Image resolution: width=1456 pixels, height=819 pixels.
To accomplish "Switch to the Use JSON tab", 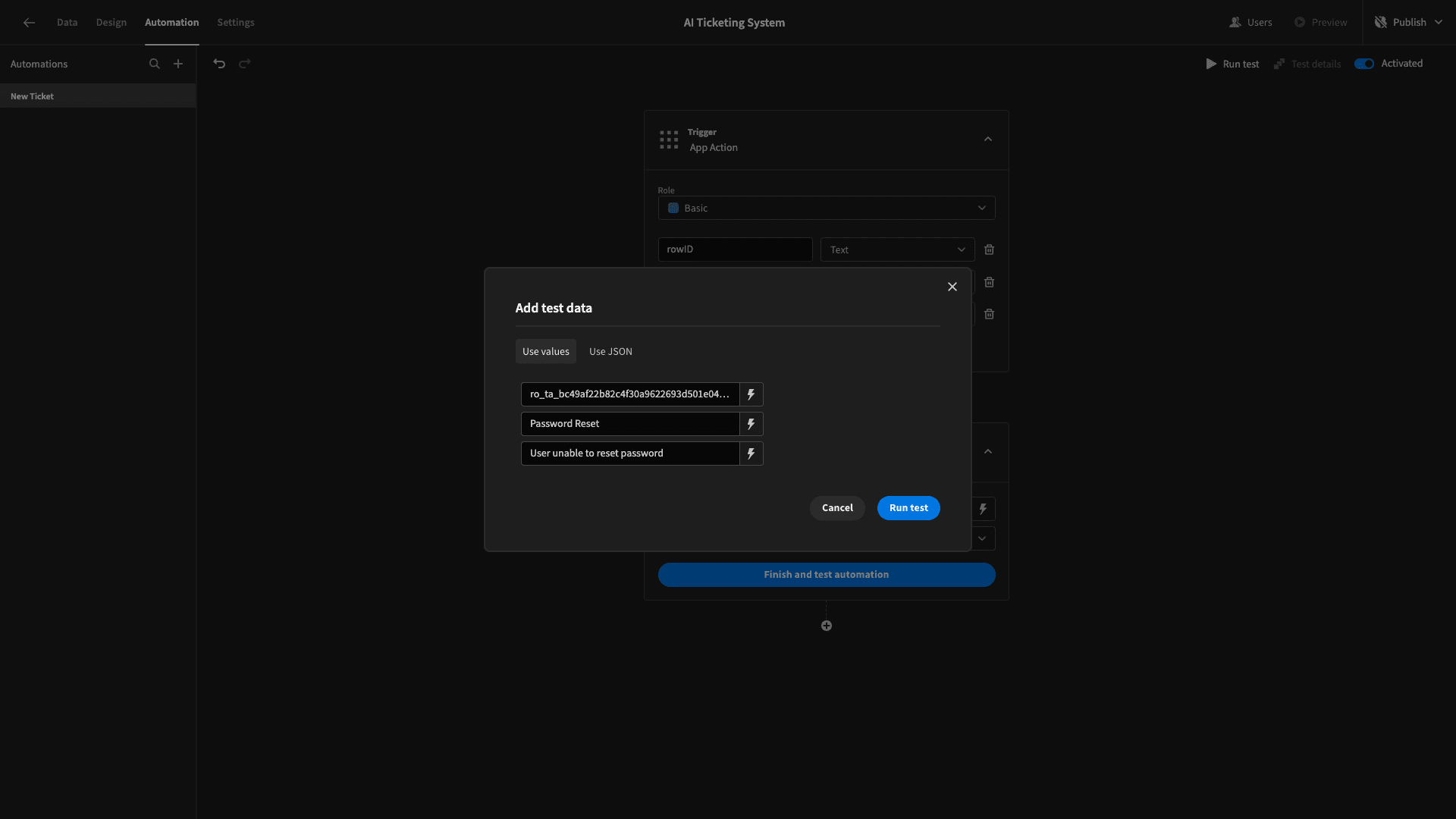I will [610, 351].
